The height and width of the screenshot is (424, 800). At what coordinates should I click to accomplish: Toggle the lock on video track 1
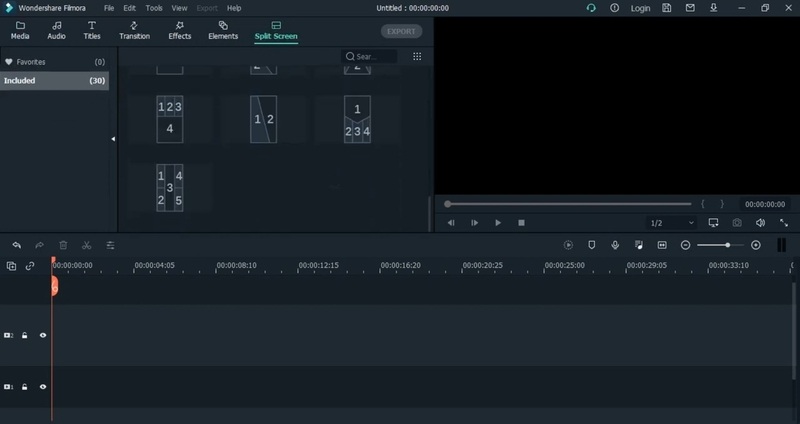click(25, 386)
